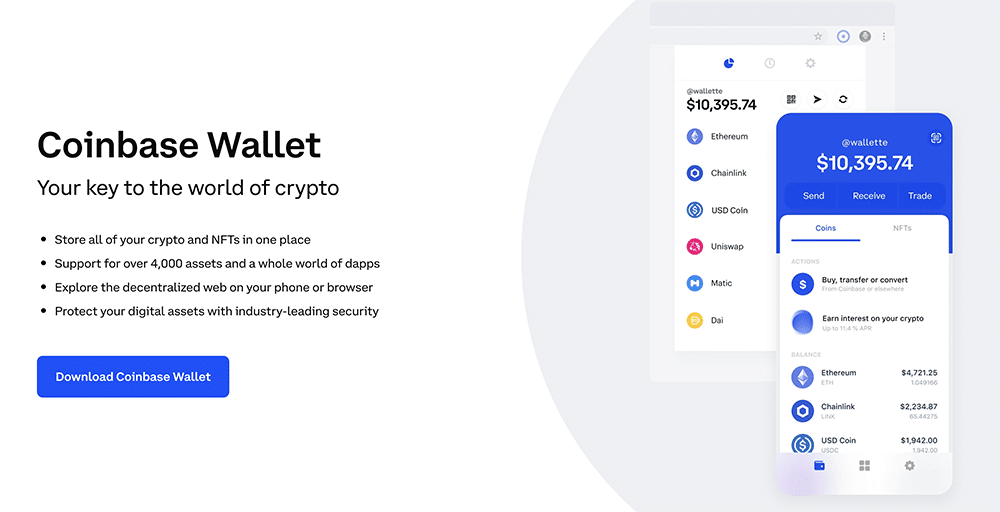Open the QR code icon in extension
The image size is (1000, 512).
[x=791, y=99]
